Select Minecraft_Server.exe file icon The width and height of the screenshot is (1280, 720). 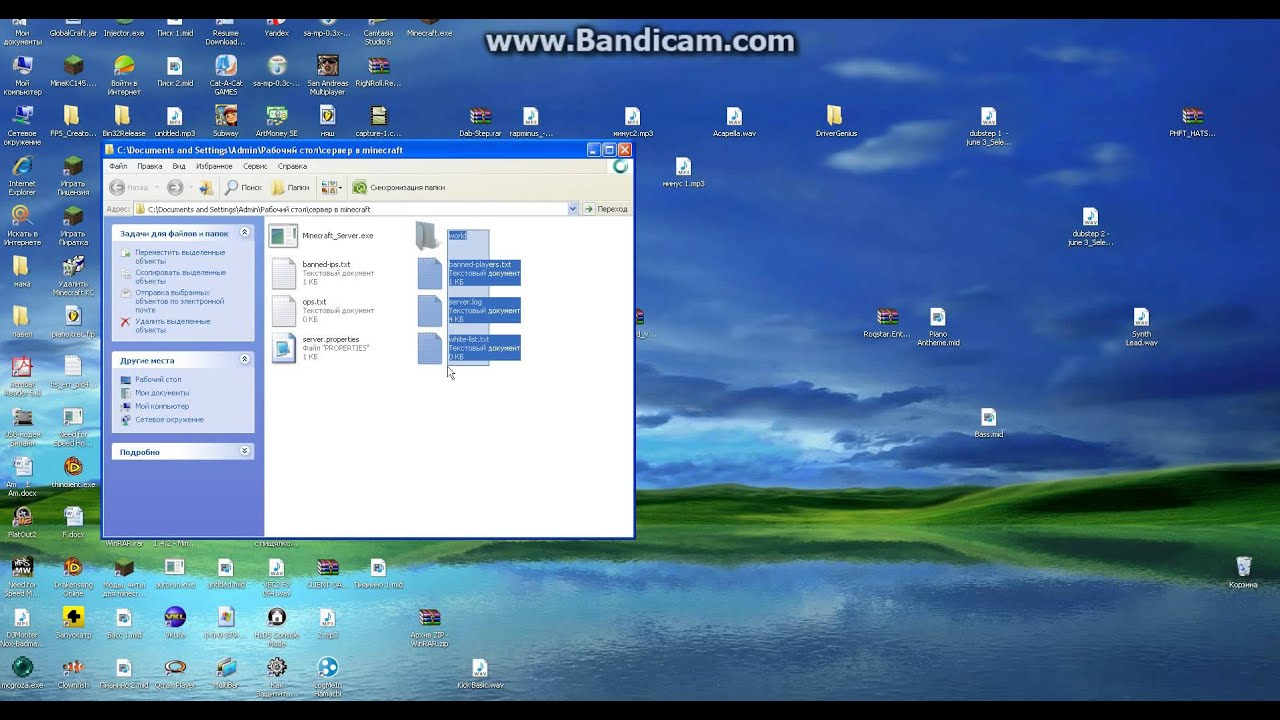(284, 236)
